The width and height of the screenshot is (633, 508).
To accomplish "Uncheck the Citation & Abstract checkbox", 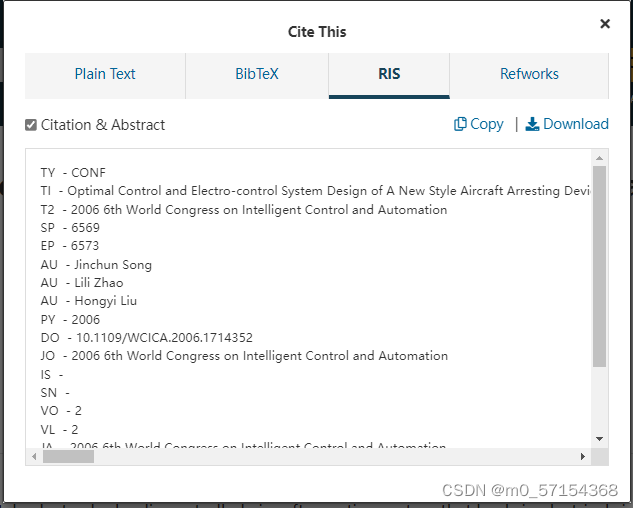I will point(31,125).
